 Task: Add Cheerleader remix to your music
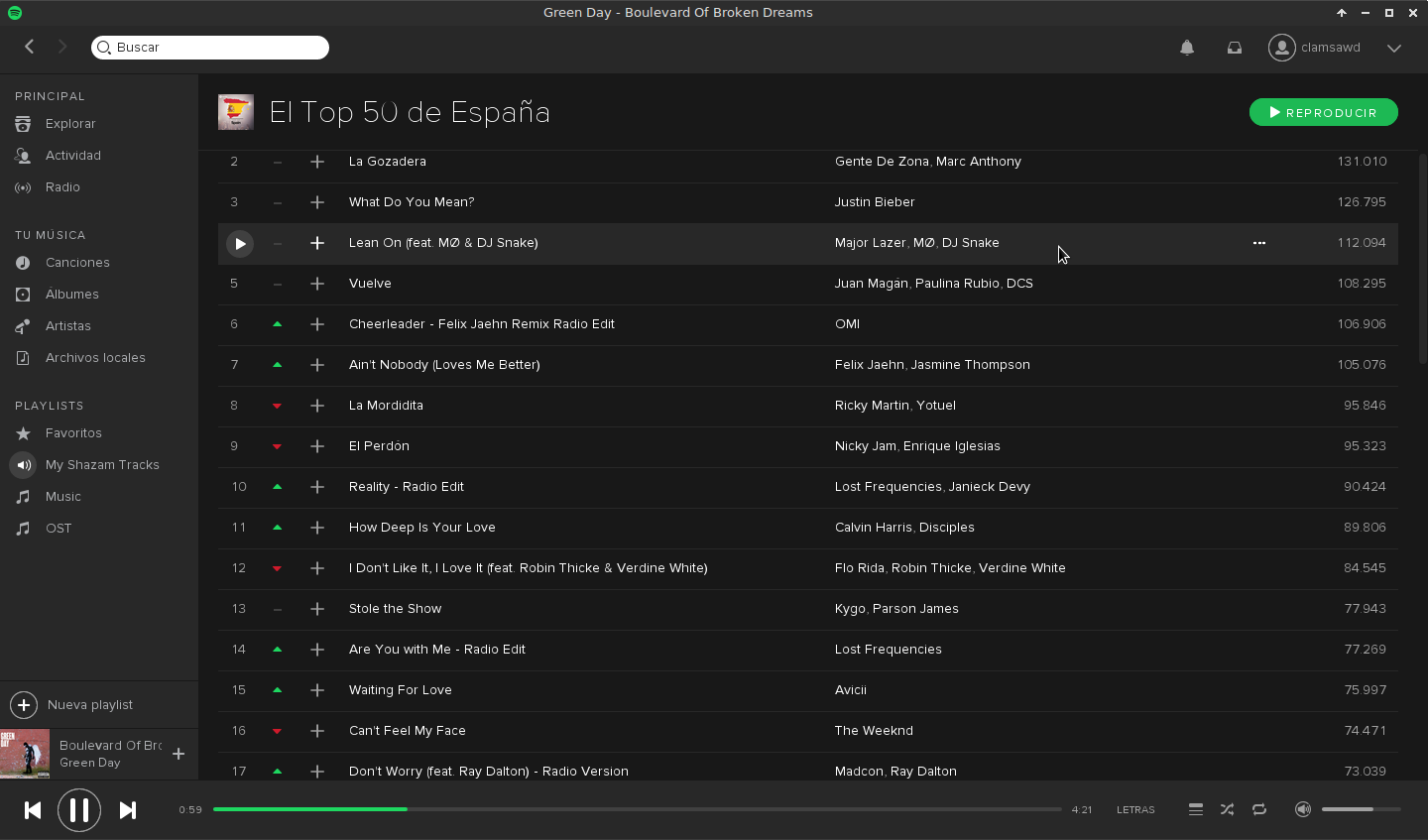(x=317, y=324)
